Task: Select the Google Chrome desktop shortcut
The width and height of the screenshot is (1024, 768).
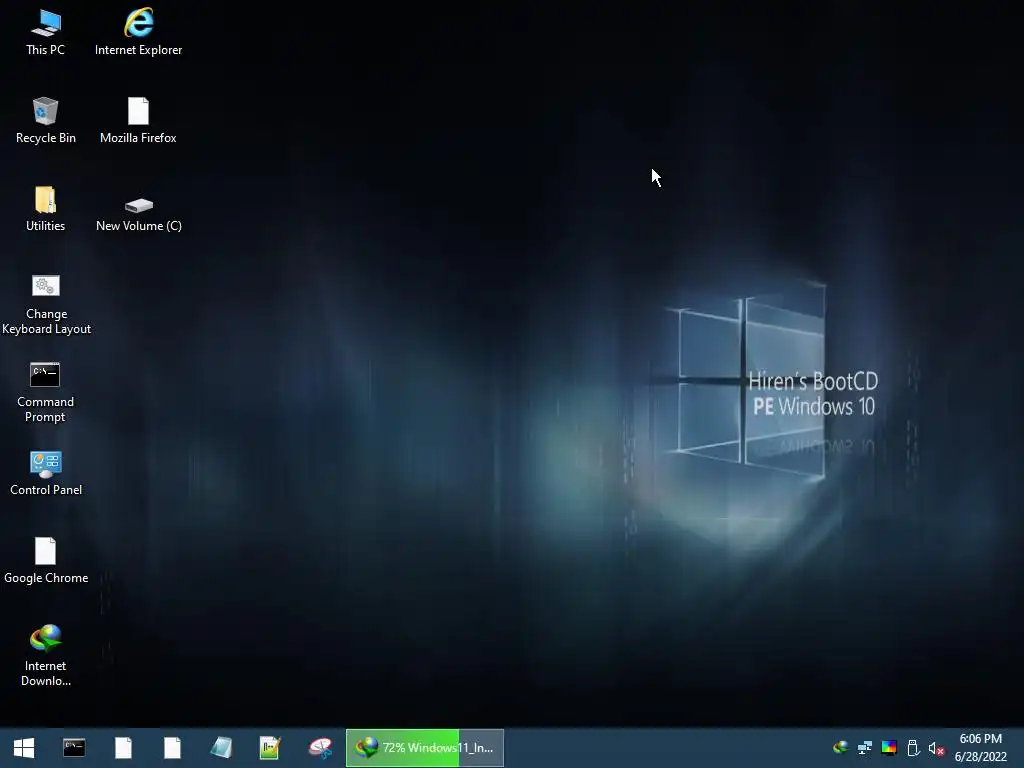Action: pyautogui.click(x=46, y=560)
